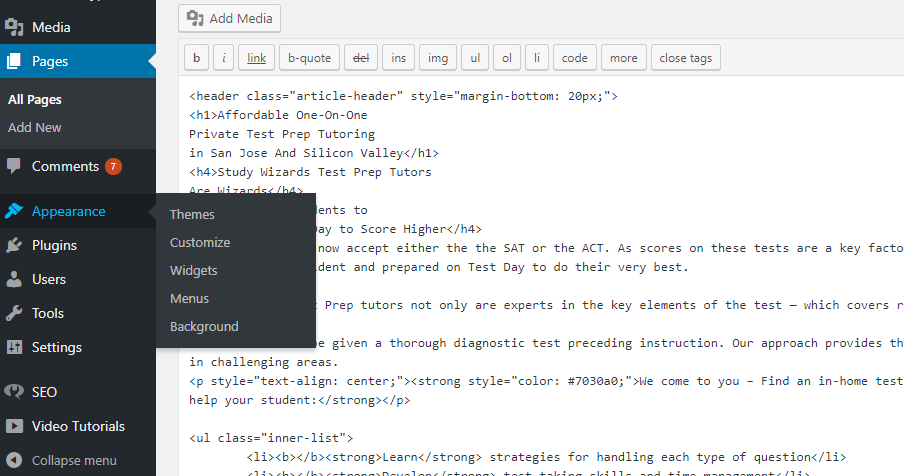Open Customize in Appearance submenu
This screenshot has height=476, width=904.
tap(200, 243)
